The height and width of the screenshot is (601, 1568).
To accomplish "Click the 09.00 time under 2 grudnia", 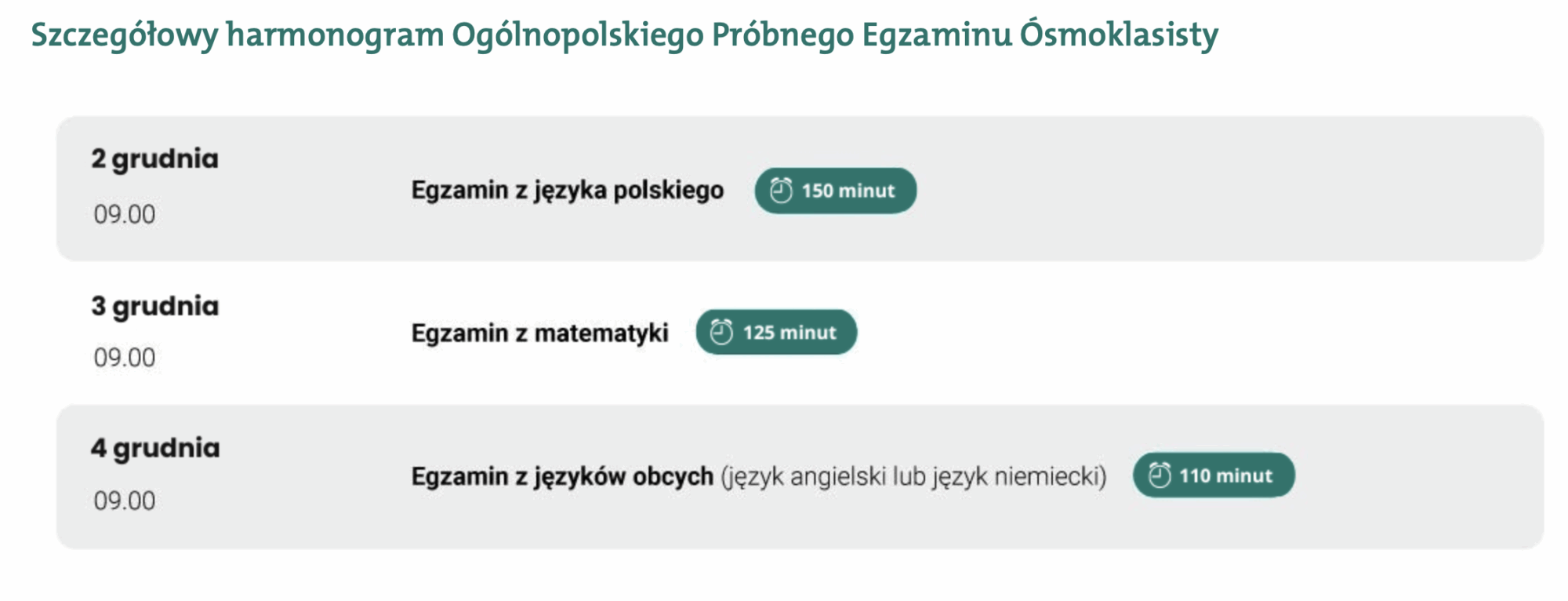I will tap(125, 214).
